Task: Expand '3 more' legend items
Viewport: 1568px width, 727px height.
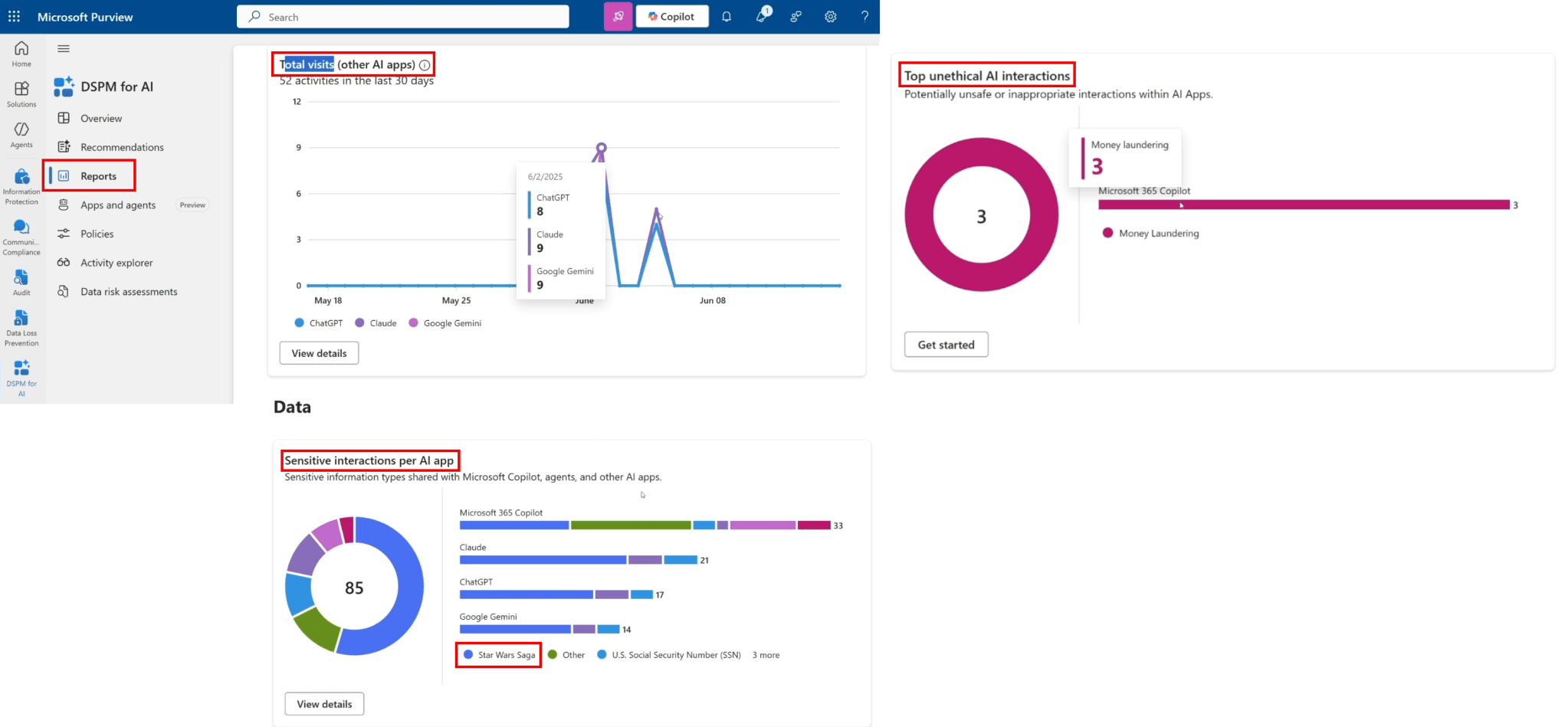Action: (x=766, y=655)
